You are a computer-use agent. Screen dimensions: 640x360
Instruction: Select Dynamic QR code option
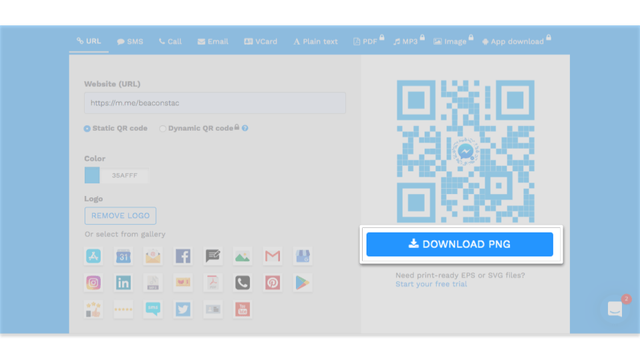point(163,129)
